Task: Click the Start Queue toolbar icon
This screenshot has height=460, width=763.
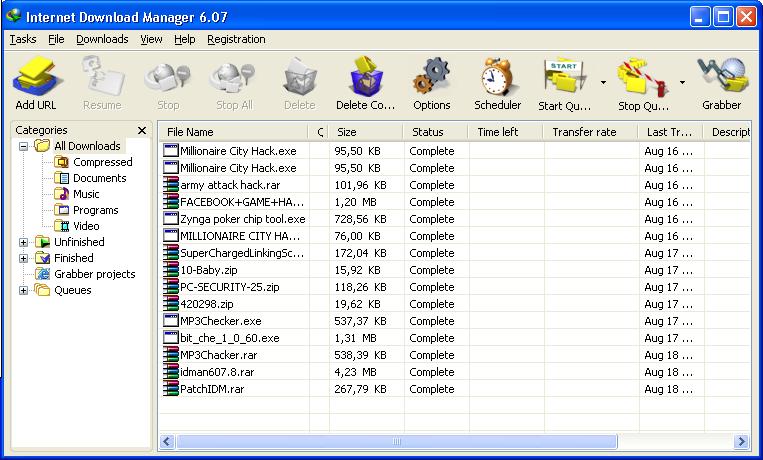Action: pyautogui.click(x=564, y=77)
